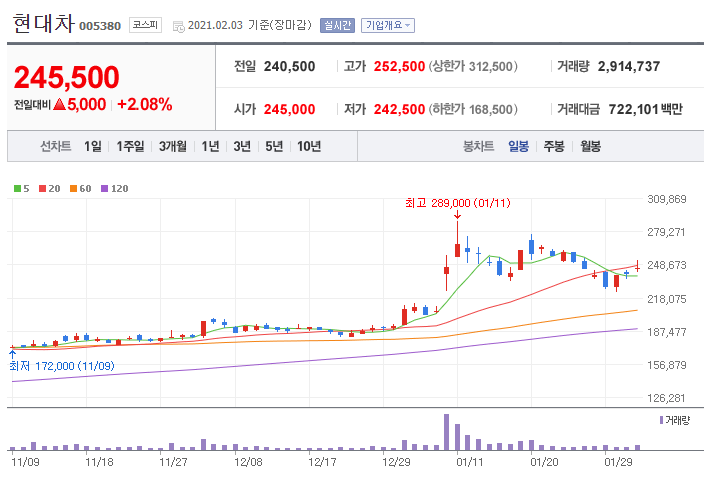Select the 10년 line chart tab
Screen dimensions: 704x485
coord(309,146)
